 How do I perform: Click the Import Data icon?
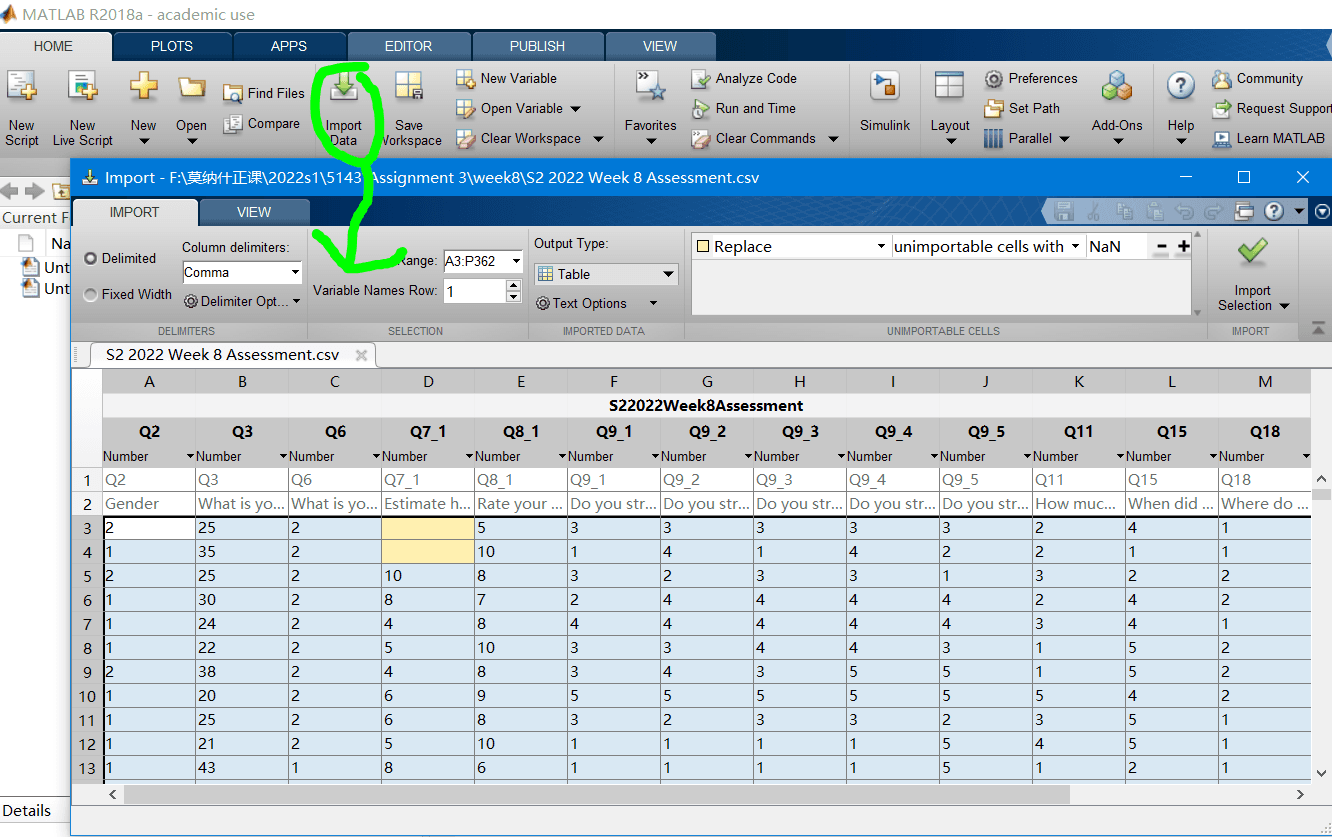[x=343, y=87]
